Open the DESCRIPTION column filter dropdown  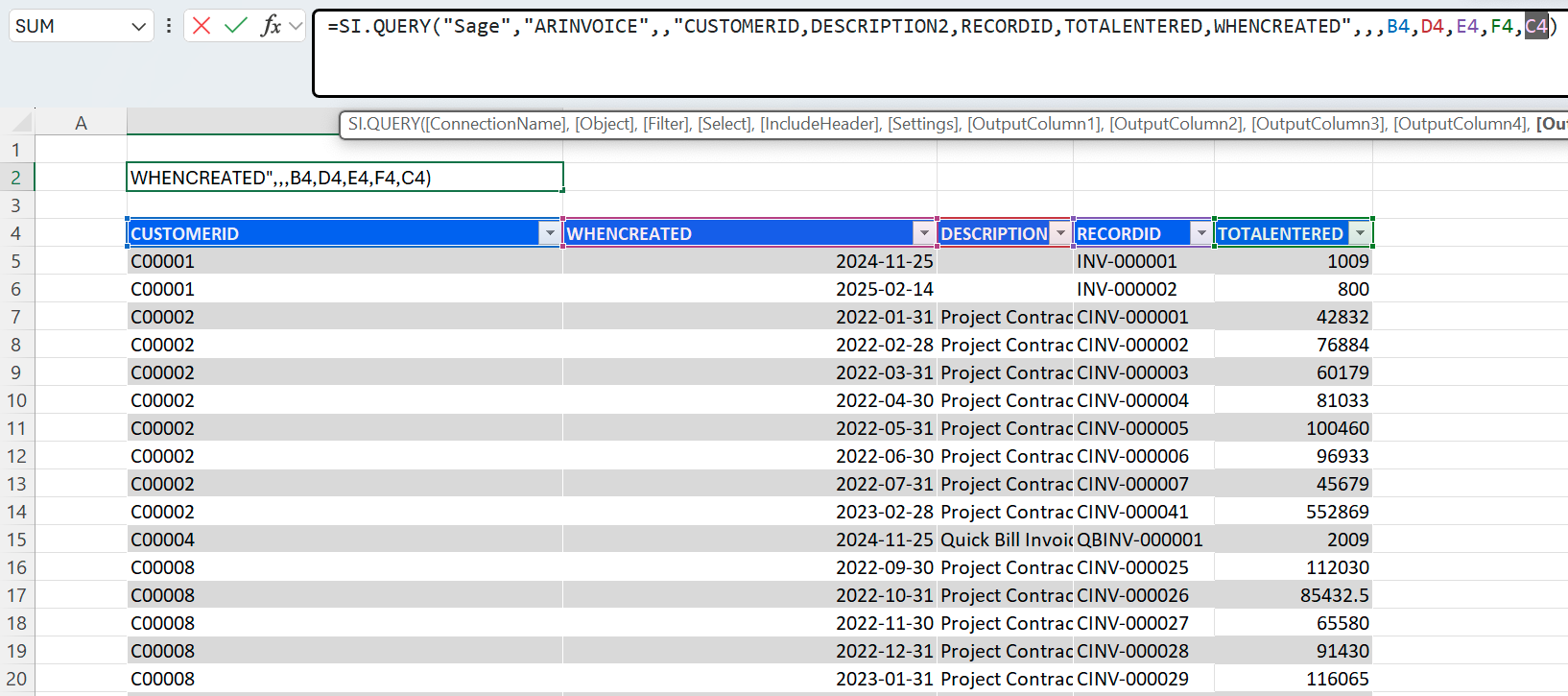(1059, 233)
